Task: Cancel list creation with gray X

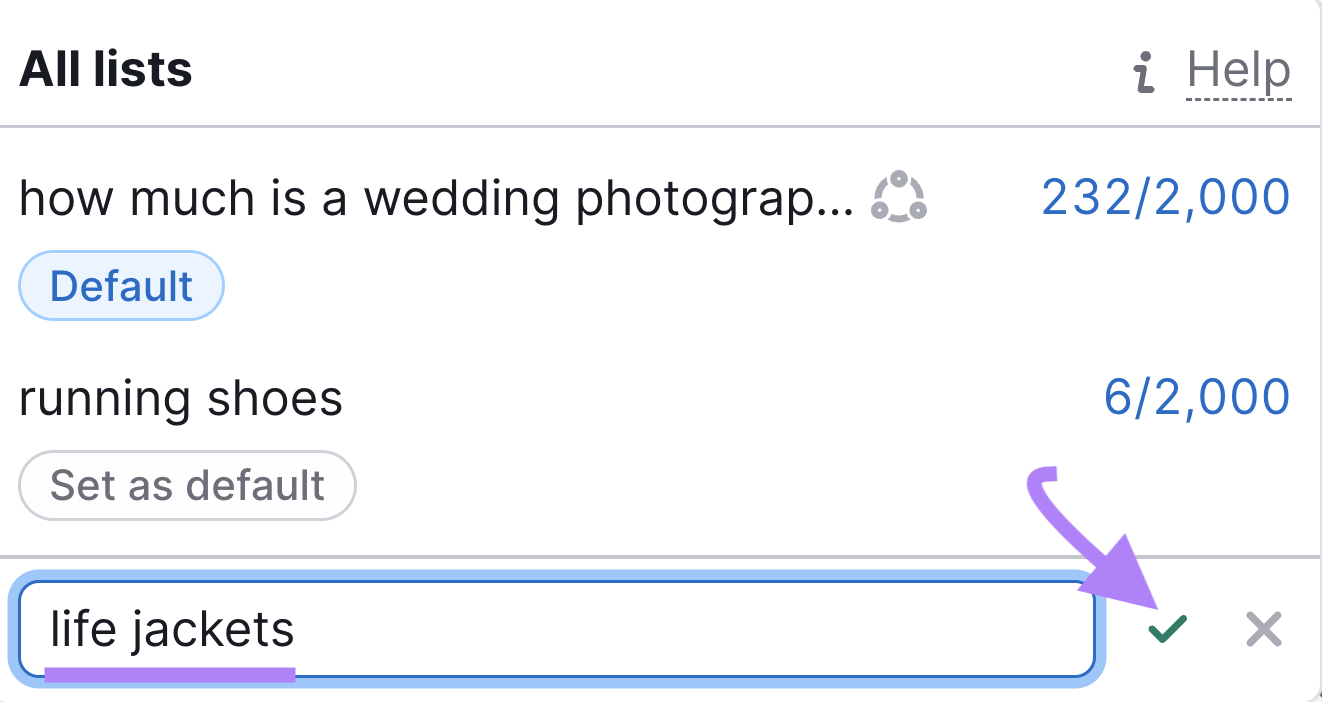Action: (x=1264, y=629)
